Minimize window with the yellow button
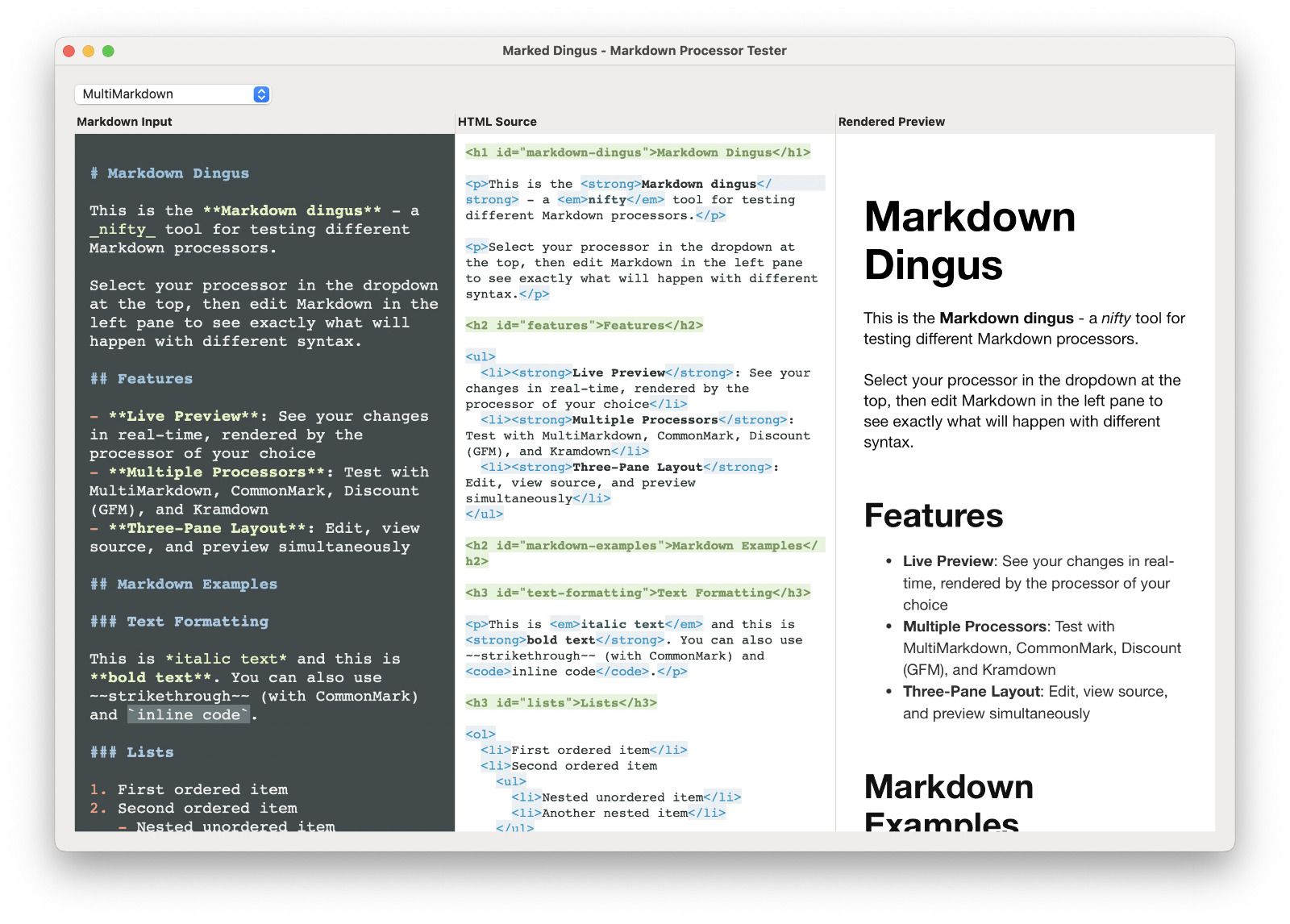Viewport: 1290px width, 924px height. [x=89, y=51]
